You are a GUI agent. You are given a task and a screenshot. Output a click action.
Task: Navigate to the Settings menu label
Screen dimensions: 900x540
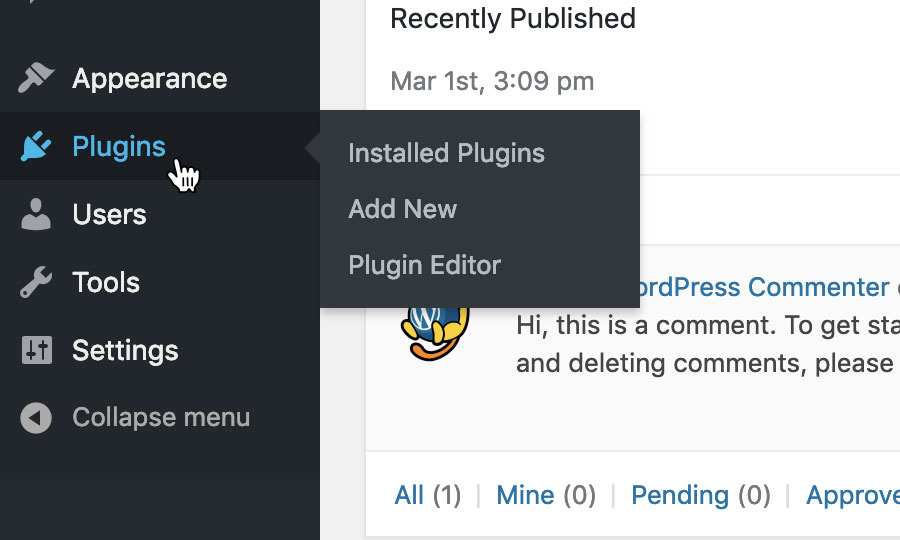pos(125,351)
